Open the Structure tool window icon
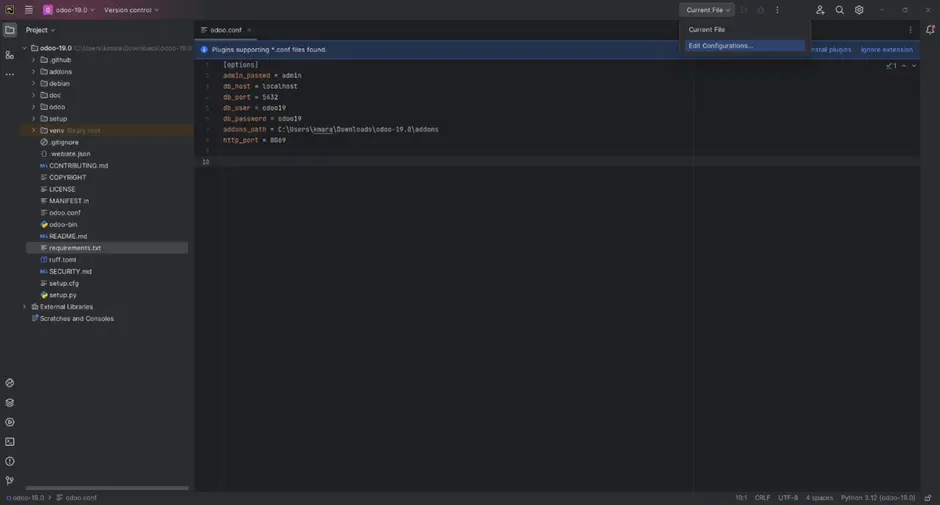The width and height of the screenshot is (940, 505). pos(10,55)
